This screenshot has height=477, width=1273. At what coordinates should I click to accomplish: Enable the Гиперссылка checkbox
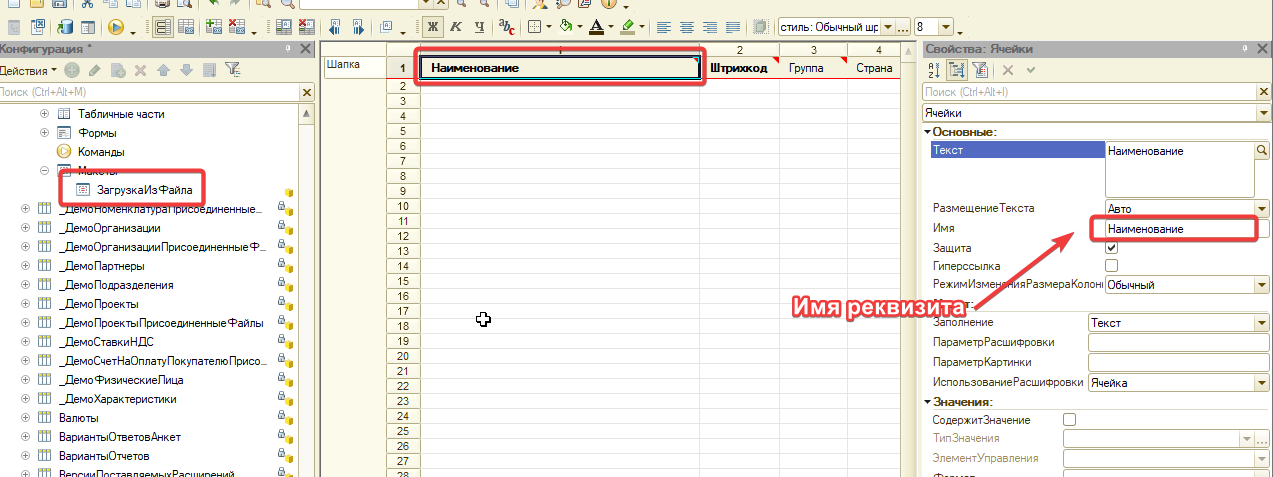(x=1111, y=266)
